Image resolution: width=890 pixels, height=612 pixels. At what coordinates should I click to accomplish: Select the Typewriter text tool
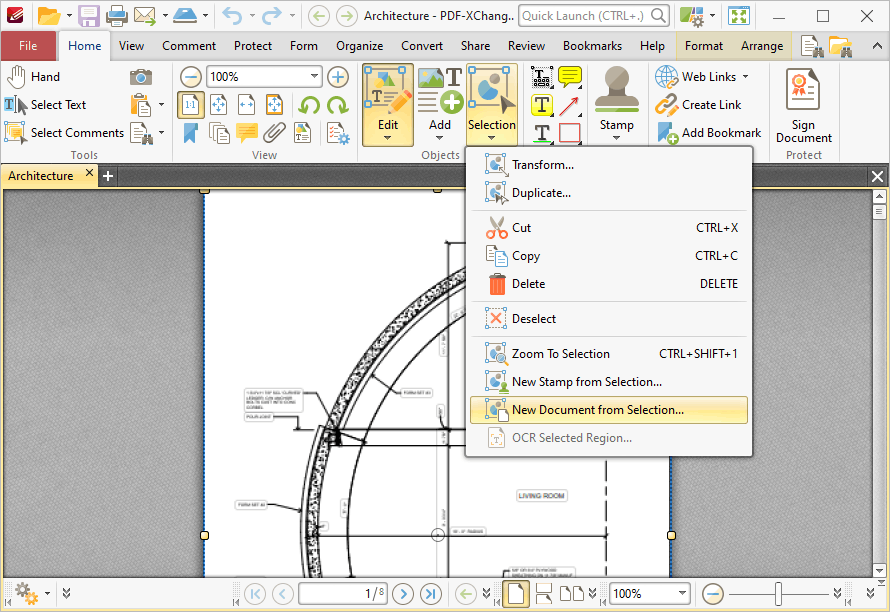point(541,77)
